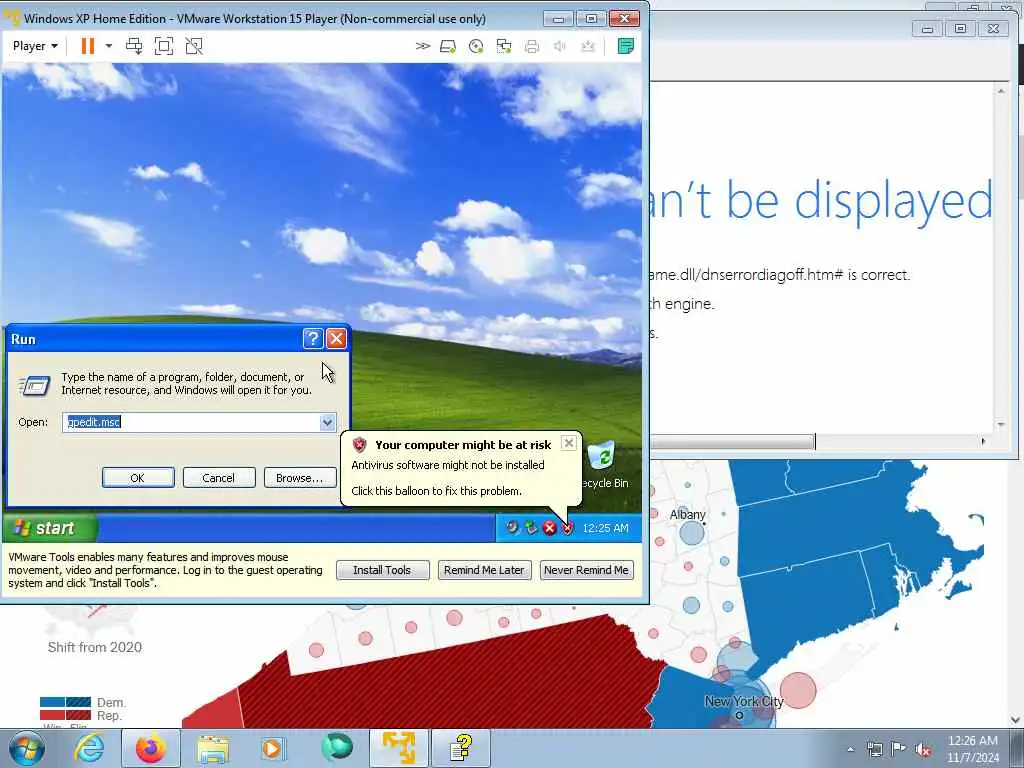Click the network adapter device icon
This screenshot has width=1024, height=768.
(x=504, y=46)
